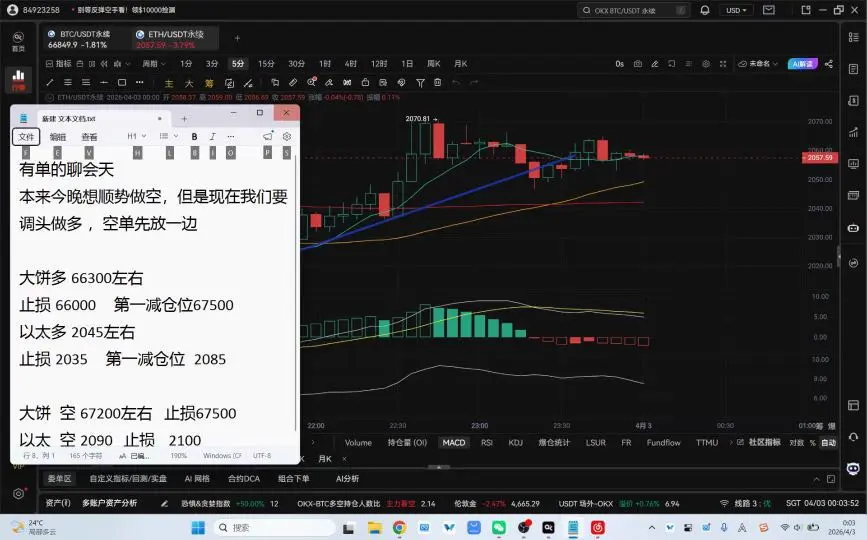This screenshot has width=867, height=540.
Task: Switch to 4时 timeframe
Action: [351, 64]
